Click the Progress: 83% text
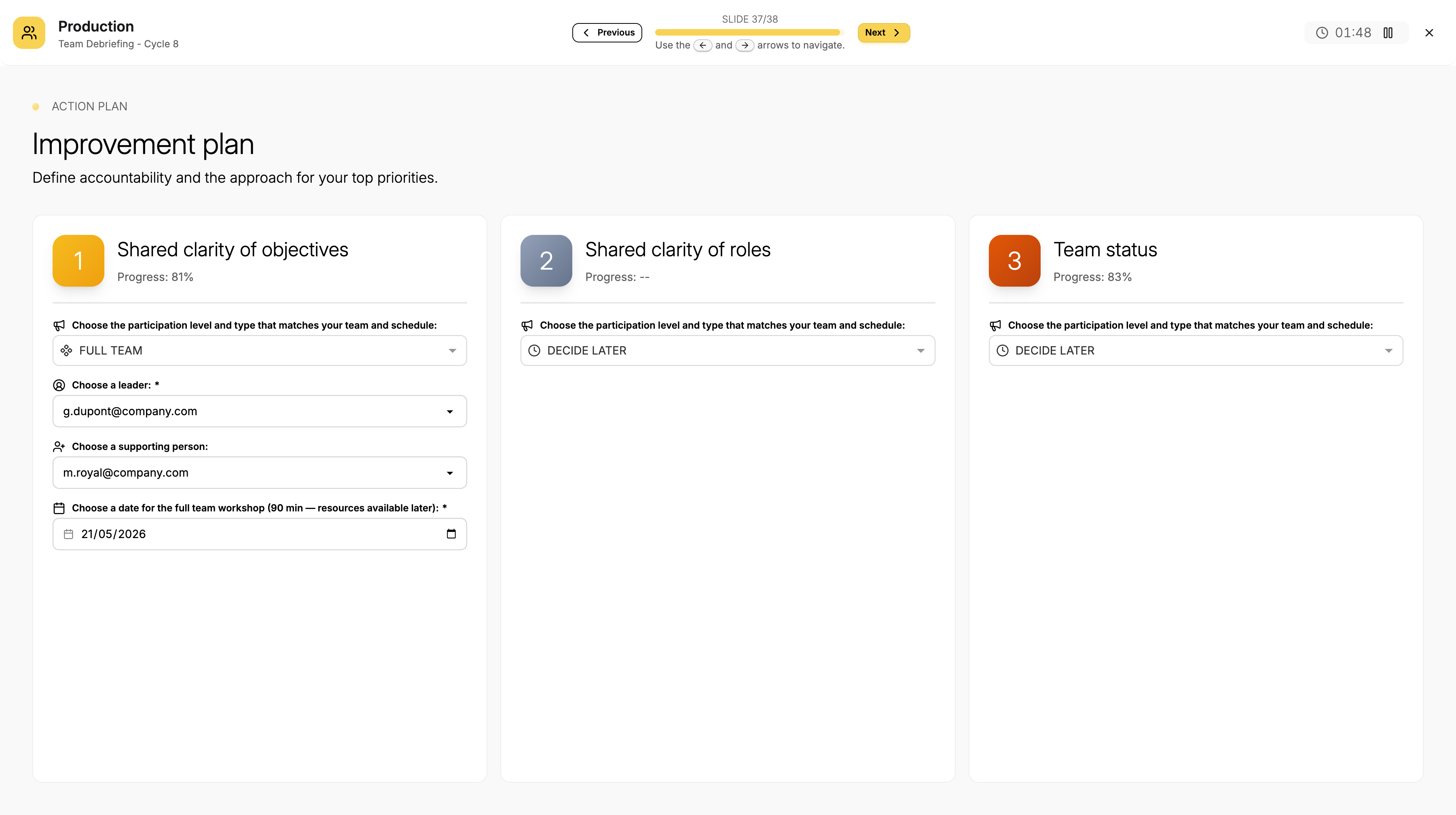The width and height of the screenshot is (1456, 815). tap(1092, 277)
